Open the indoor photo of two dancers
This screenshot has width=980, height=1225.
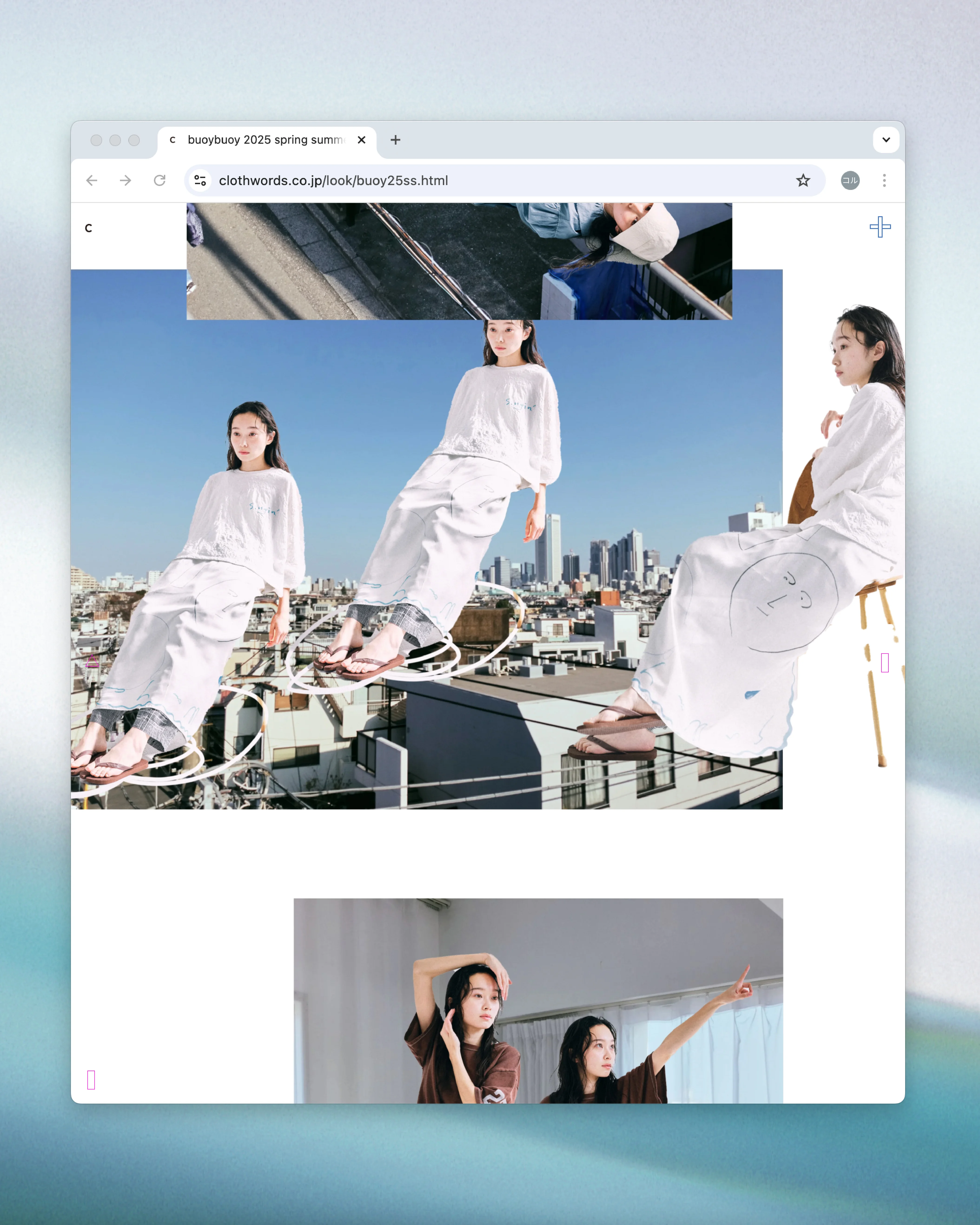click(x=538, y=1001)
